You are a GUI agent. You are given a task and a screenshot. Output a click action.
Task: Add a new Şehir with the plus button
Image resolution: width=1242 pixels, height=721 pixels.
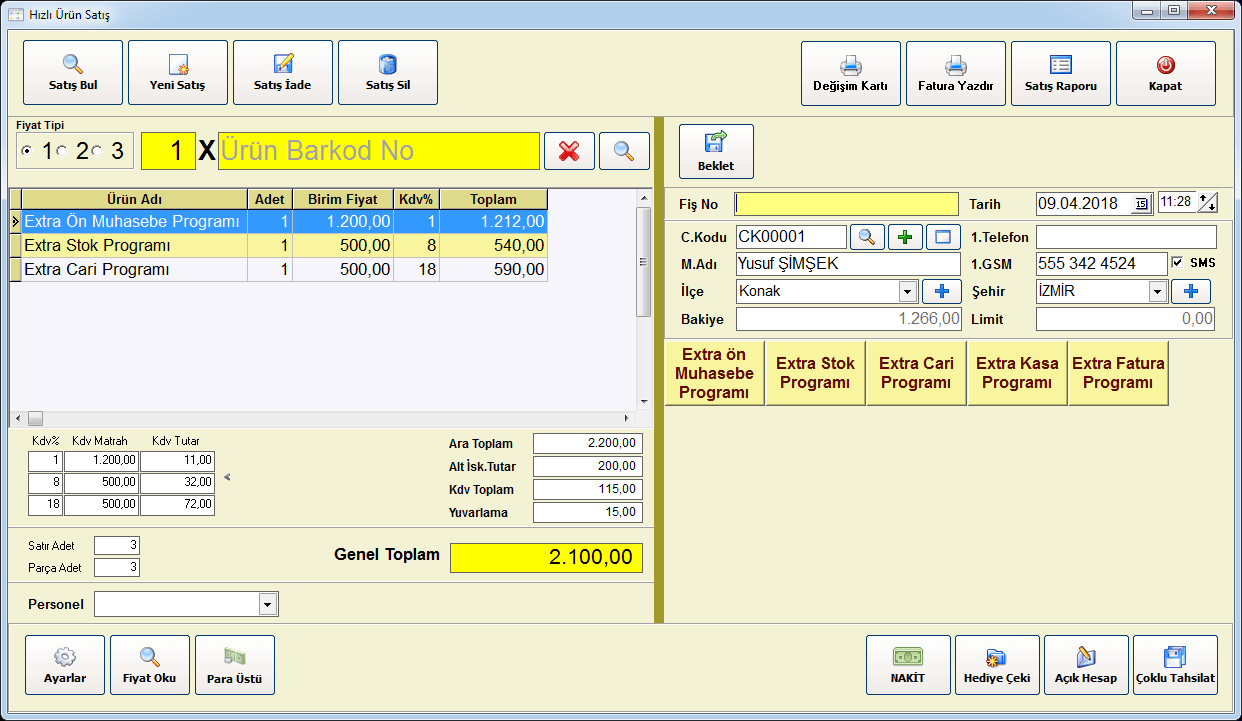[1191, 291]
